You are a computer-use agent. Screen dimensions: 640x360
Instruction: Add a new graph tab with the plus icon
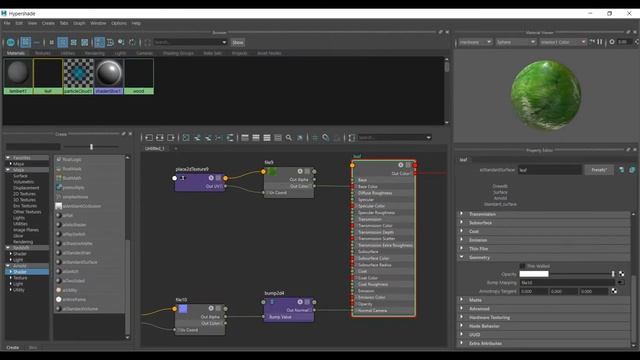click(x=176, y=149)
